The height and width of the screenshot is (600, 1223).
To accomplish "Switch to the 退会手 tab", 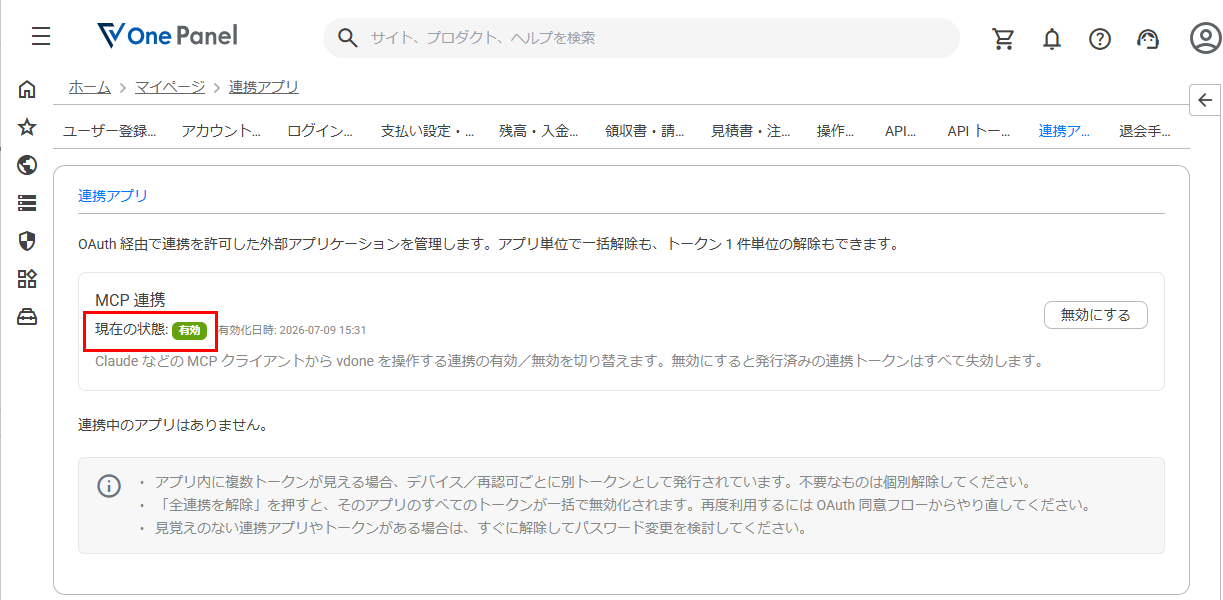I will 1145,131.
